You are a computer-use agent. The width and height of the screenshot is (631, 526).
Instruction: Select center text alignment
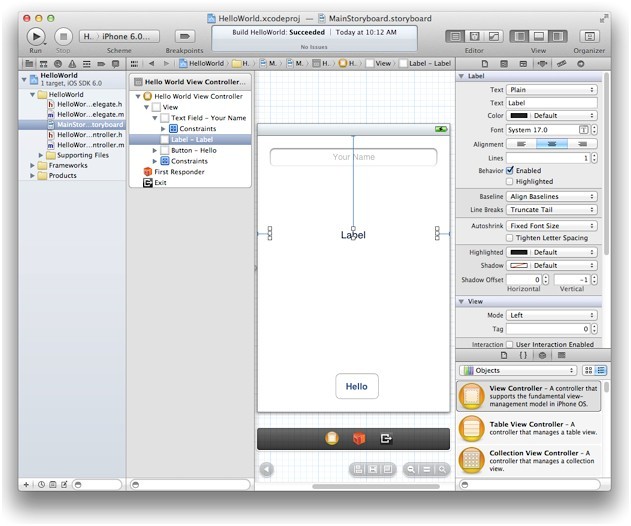pos(551,143)
